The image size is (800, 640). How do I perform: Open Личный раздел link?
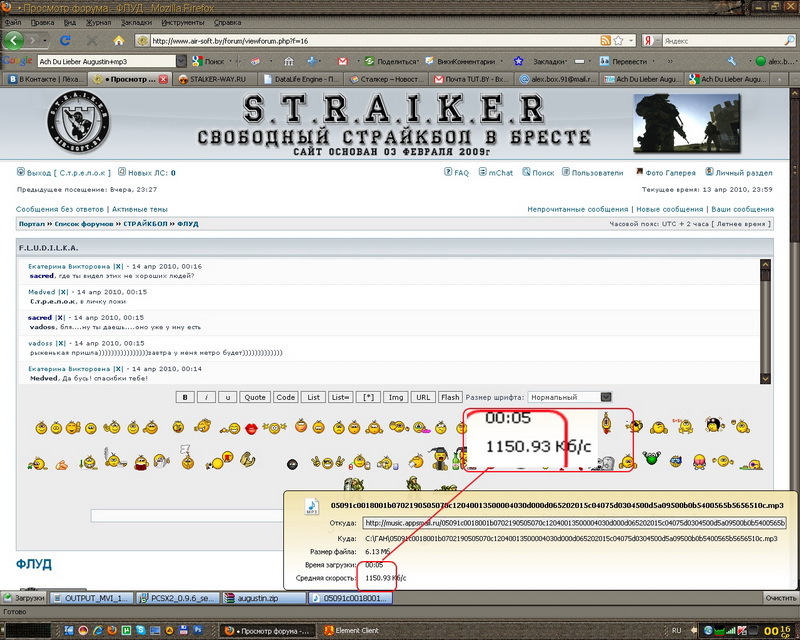(x=739, y=173)
